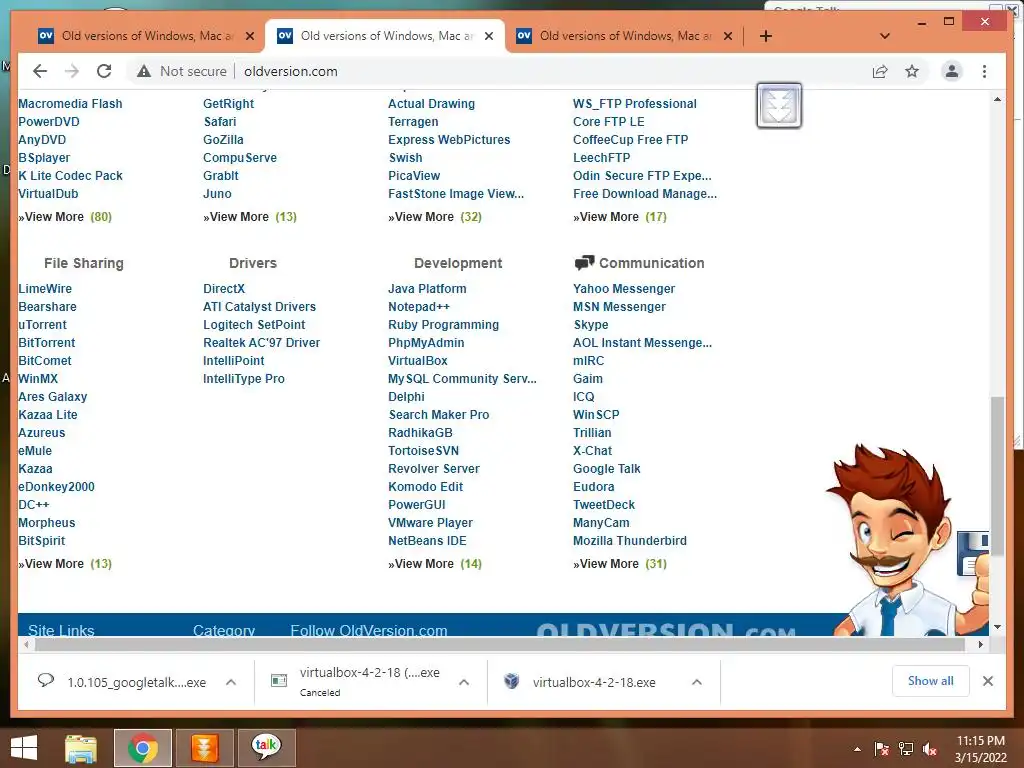The width and height of the screenshot is (1024, 768).
Task: Click the network tray icon
Action: click(906, 749)
